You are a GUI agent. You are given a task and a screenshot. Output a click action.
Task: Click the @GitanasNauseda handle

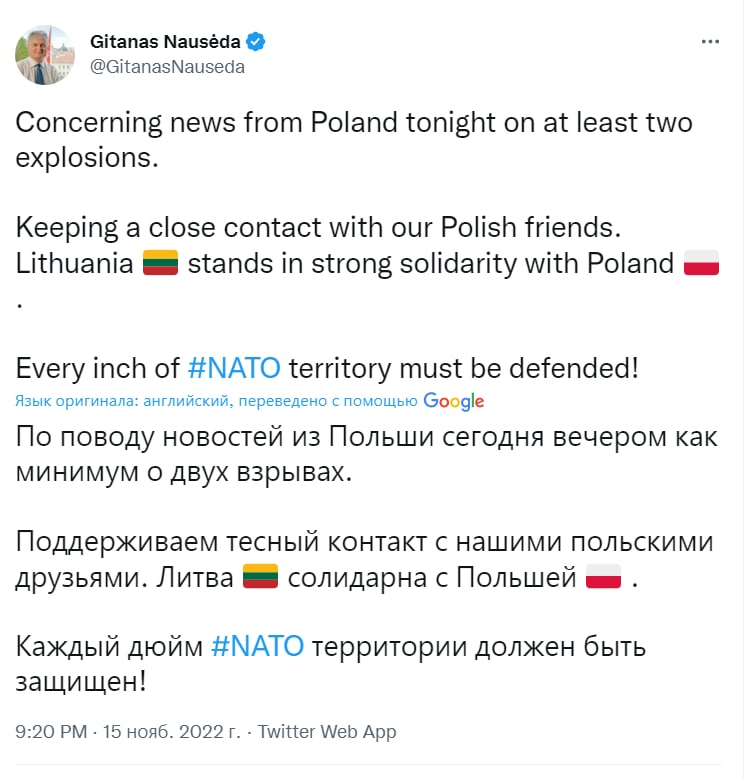pyautogui.click(x=167, y=67)
